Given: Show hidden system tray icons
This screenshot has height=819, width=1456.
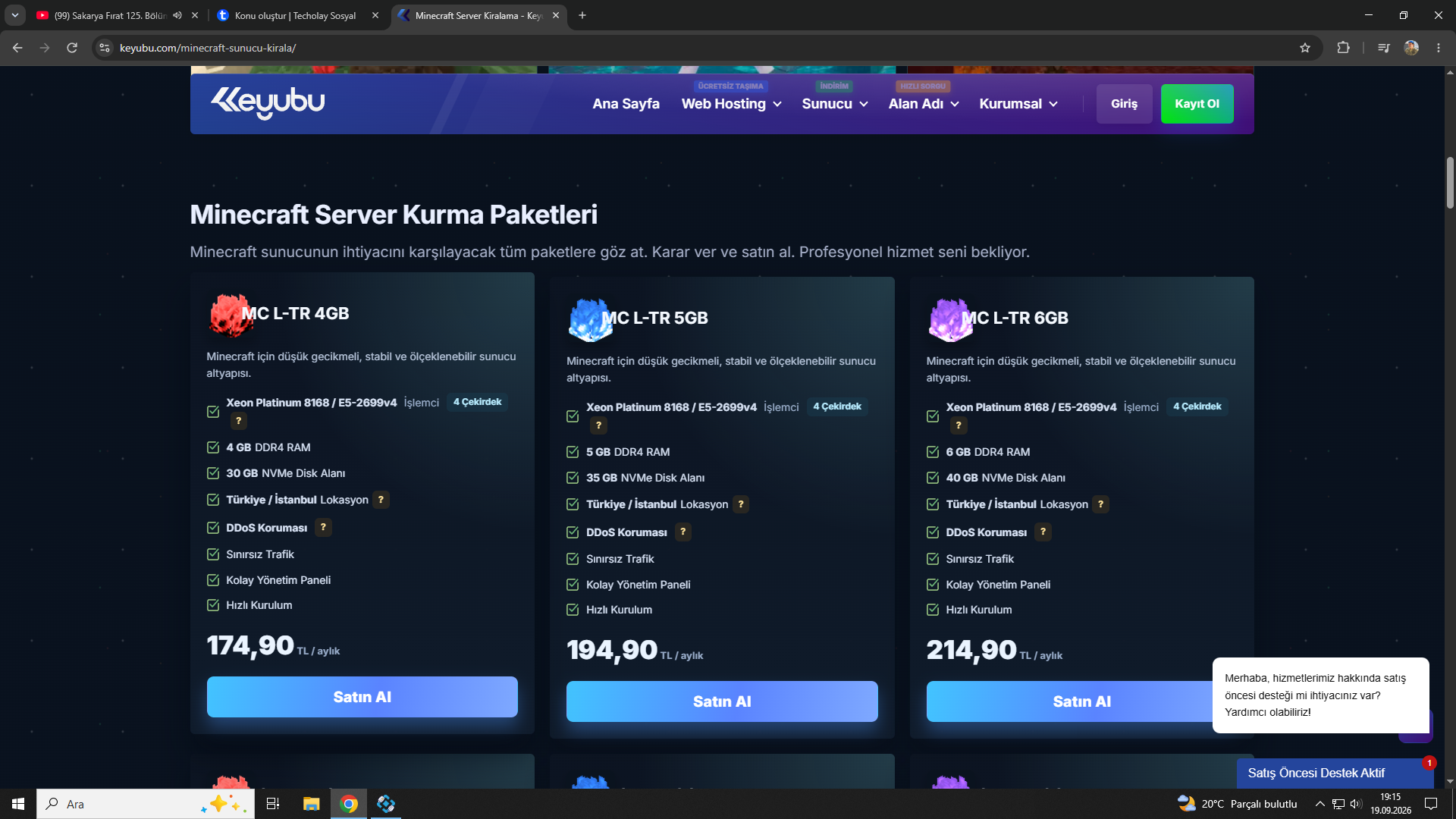Looking at the screenshot, I should click(x=1319, y=804).
